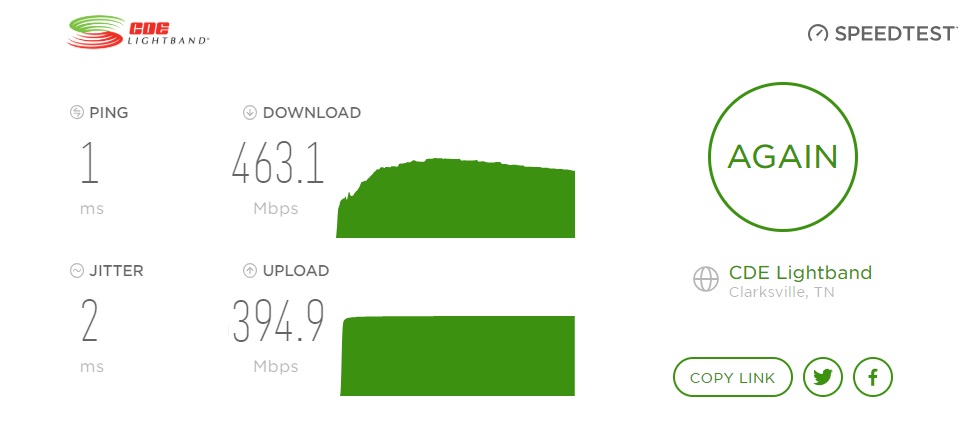Click the ping value of 1 ms
Image resolution: width=973 pixels, height=433 pixels.
90,163
